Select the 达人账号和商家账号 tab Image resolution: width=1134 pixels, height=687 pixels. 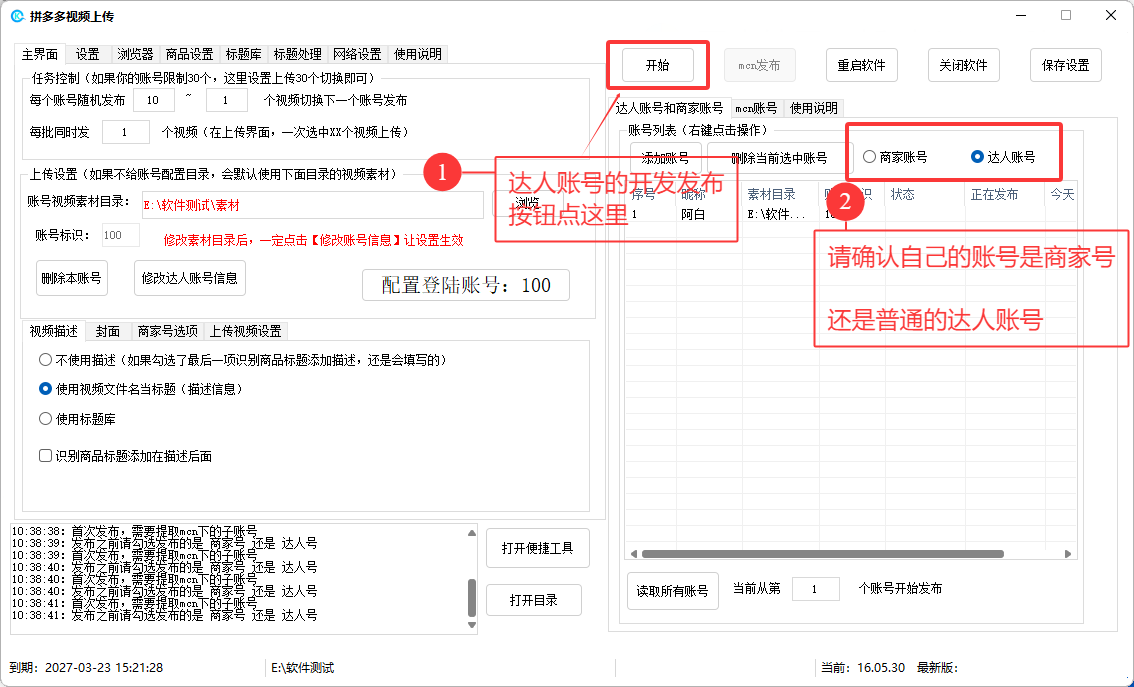[669, 108]
